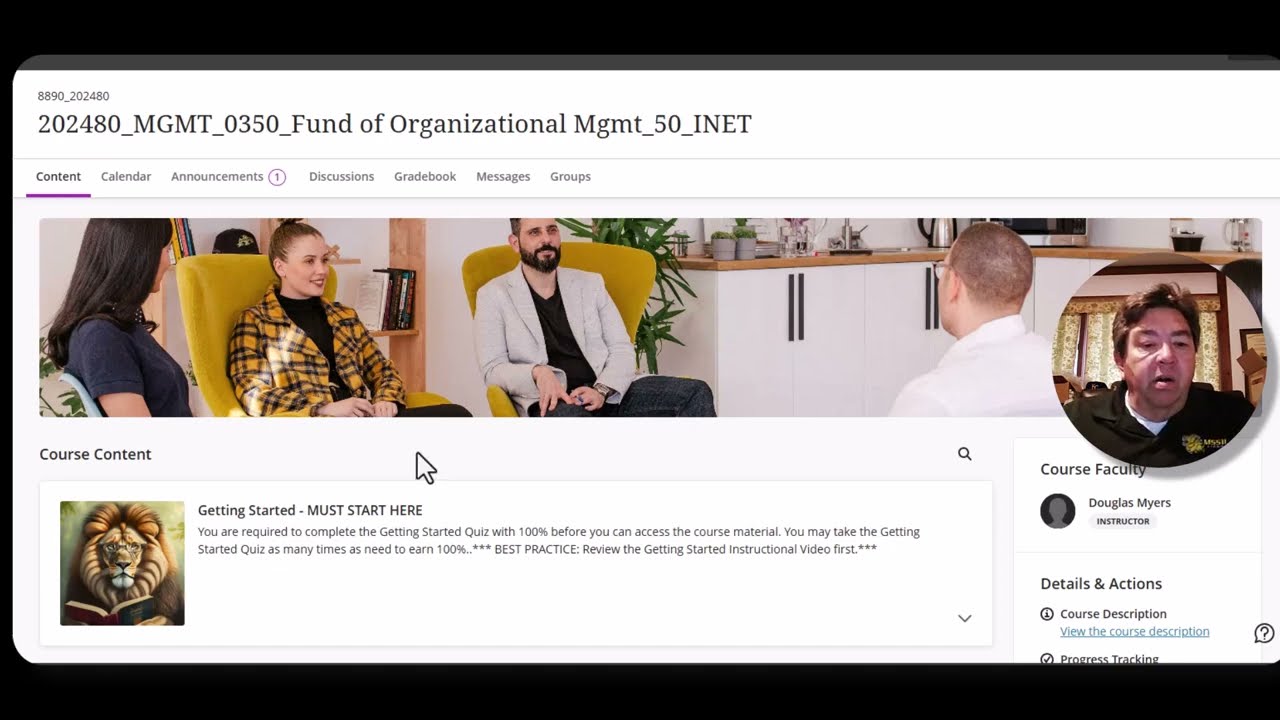Image resolution: width=1280 pixels, height=720 pixels.
Task: Open the Announcements tab
Action: click(x=217, y=176)
